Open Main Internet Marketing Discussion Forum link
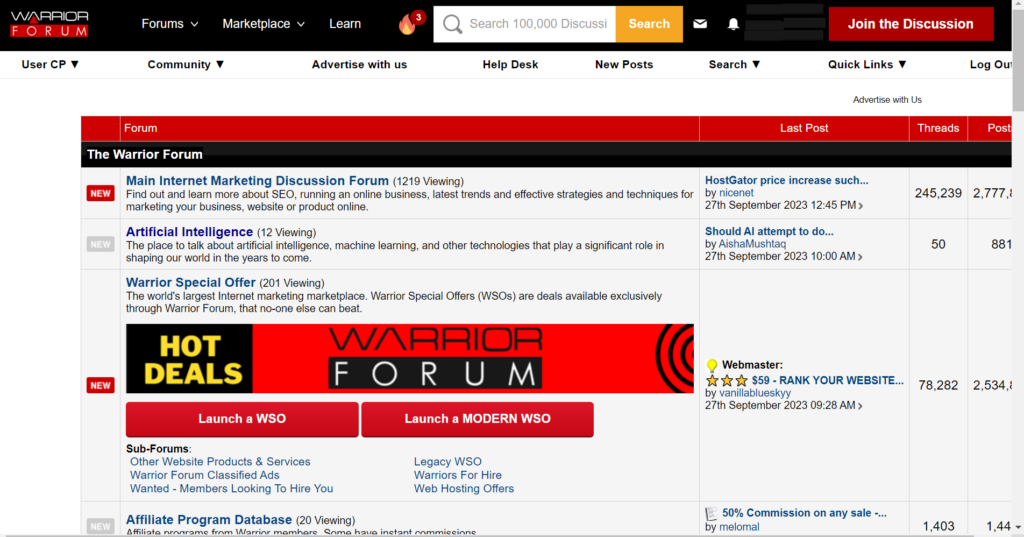Image resolution: width=1024 pixels, height=537 pixels. click(x=257, y=181)
